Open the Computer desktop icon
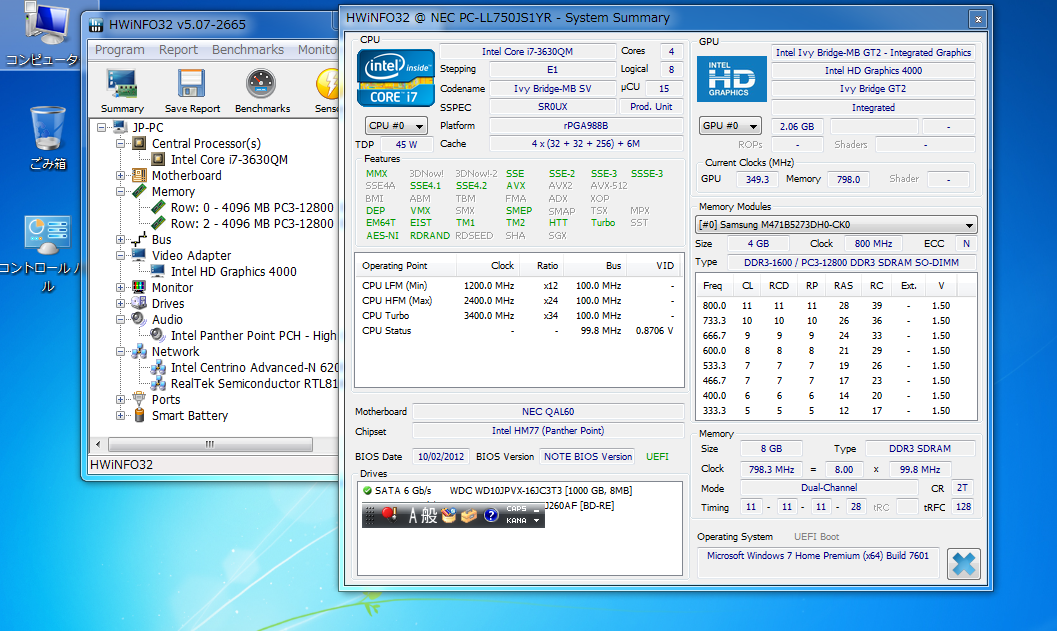Viewport: 1057px width, 631px height. pyautogui.click(x=47, y=23)
